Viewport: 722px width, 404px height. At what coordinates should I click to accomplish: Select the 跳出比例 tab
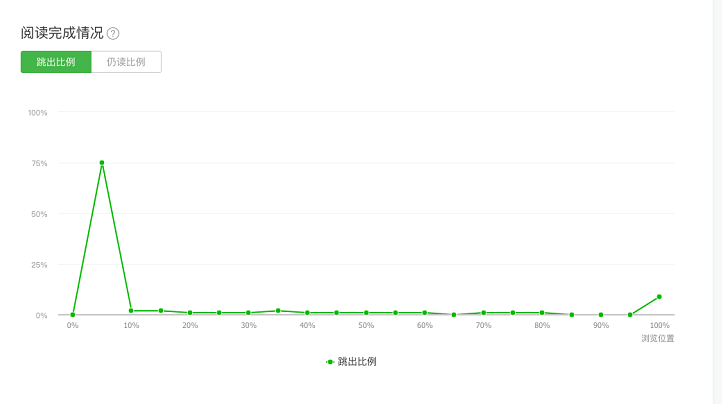56,62
